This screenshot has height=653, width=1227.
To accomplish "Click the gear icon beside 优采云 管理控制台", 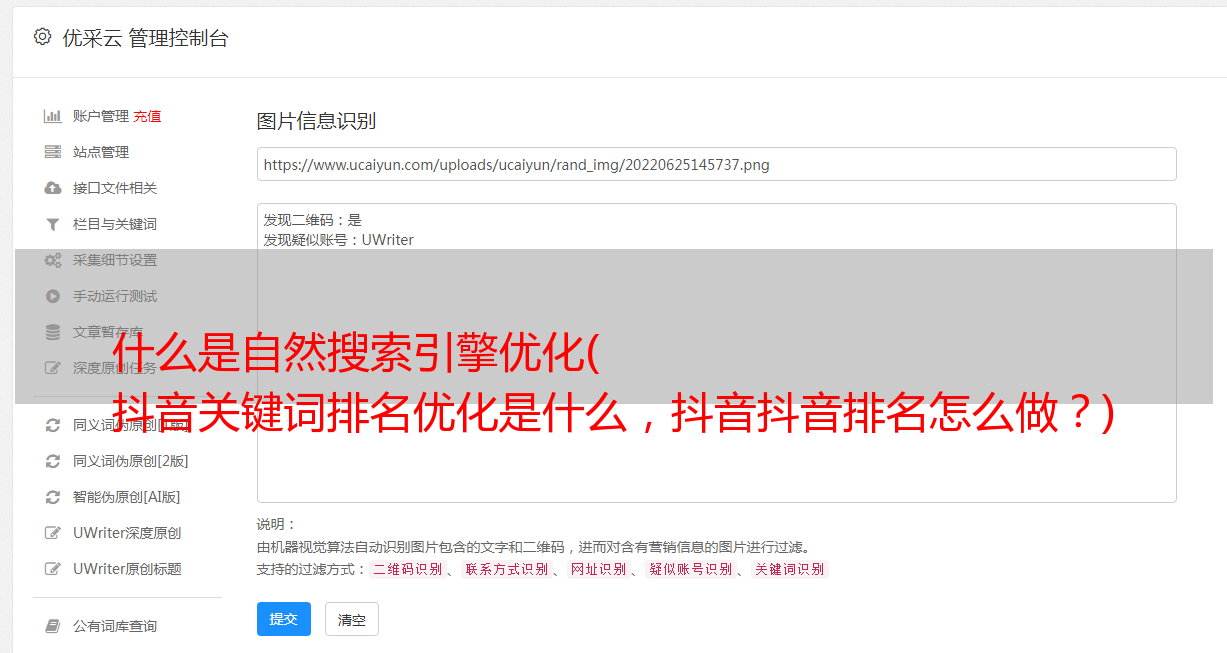I will (42, 37).
